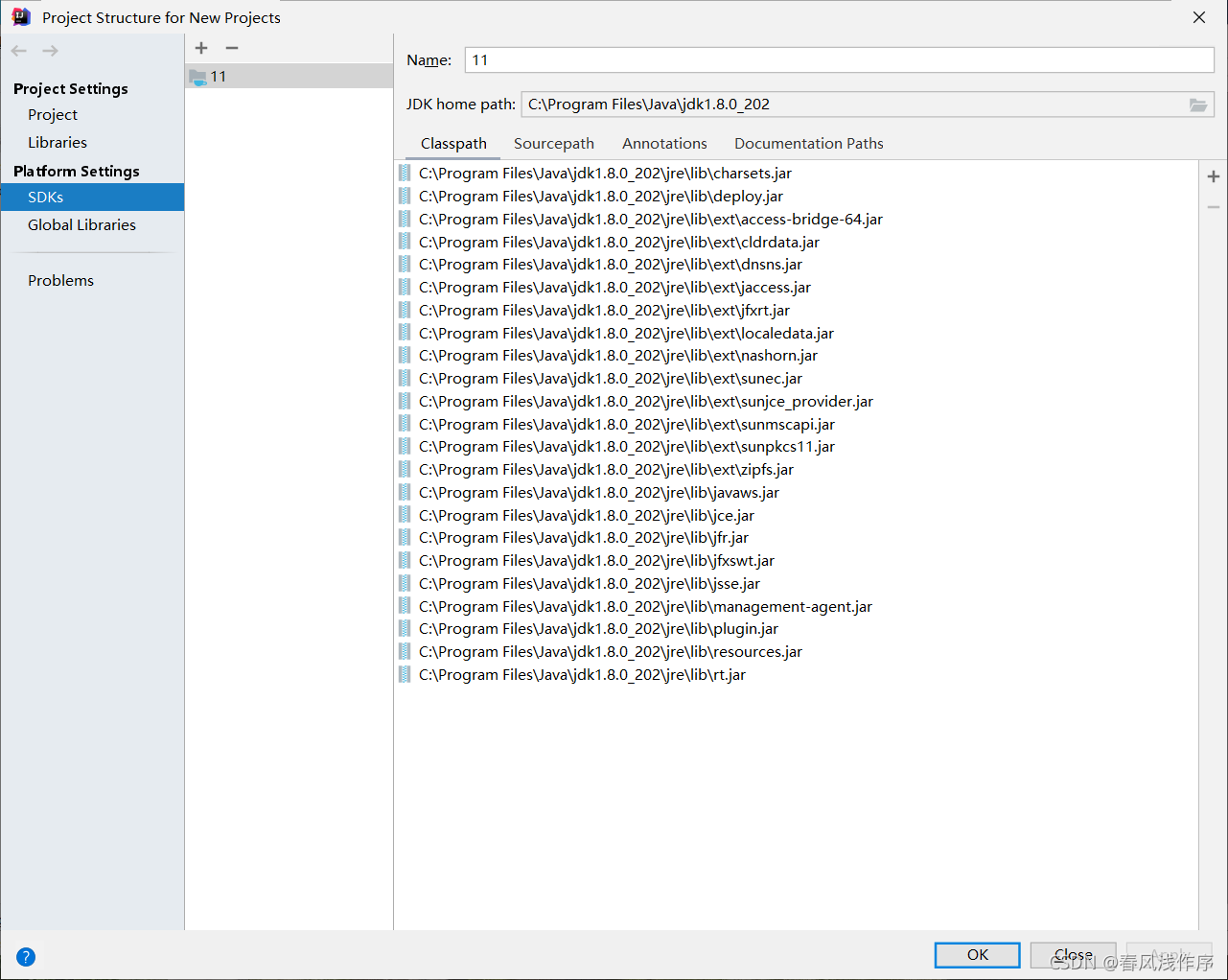Screen dimensions: 1228x980
Task: Click the Close button
Action: click(1073, 955)
